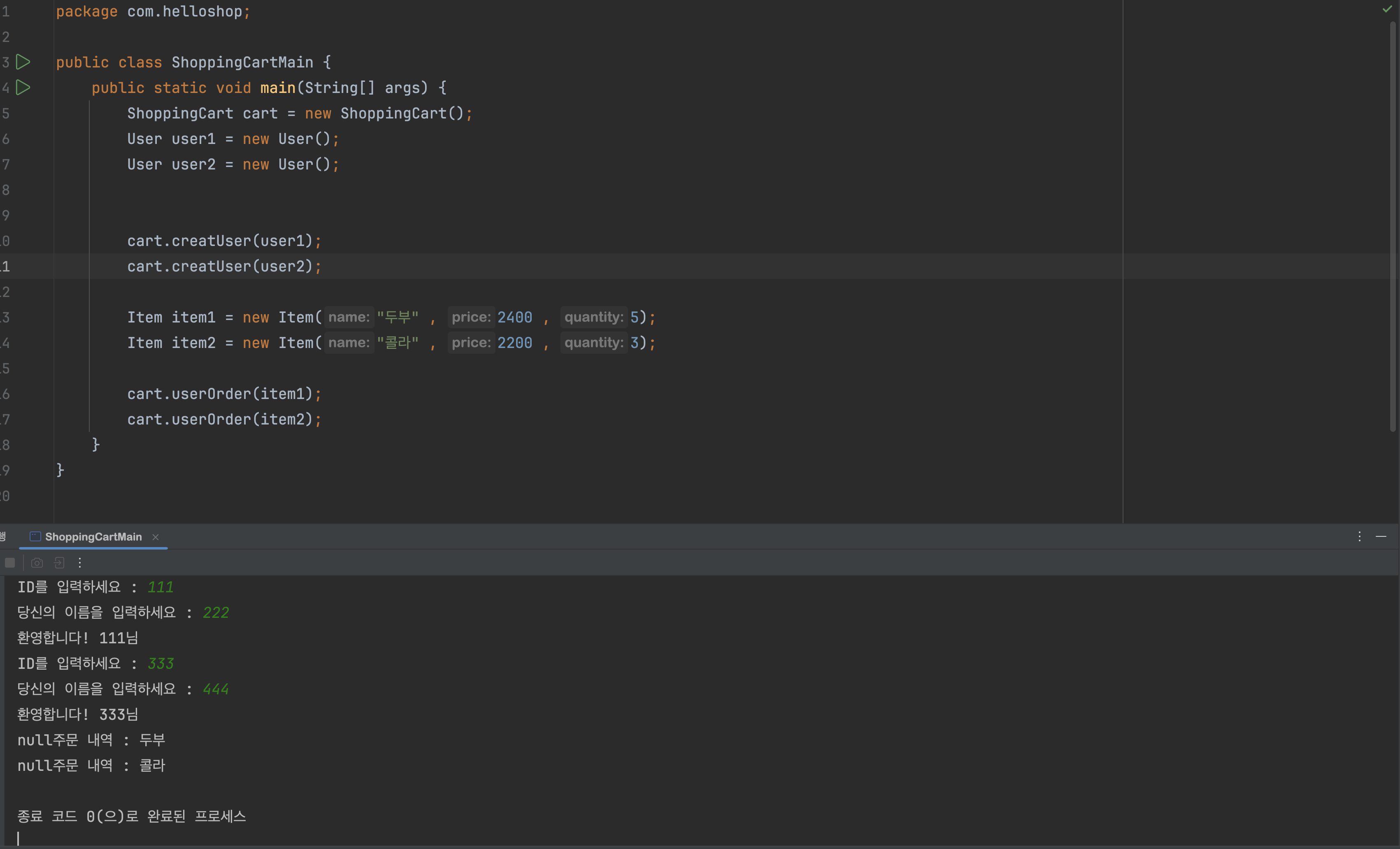The image size is (1400, 849).
Task: Click the 2200 price value
Action: pos(515,343)
